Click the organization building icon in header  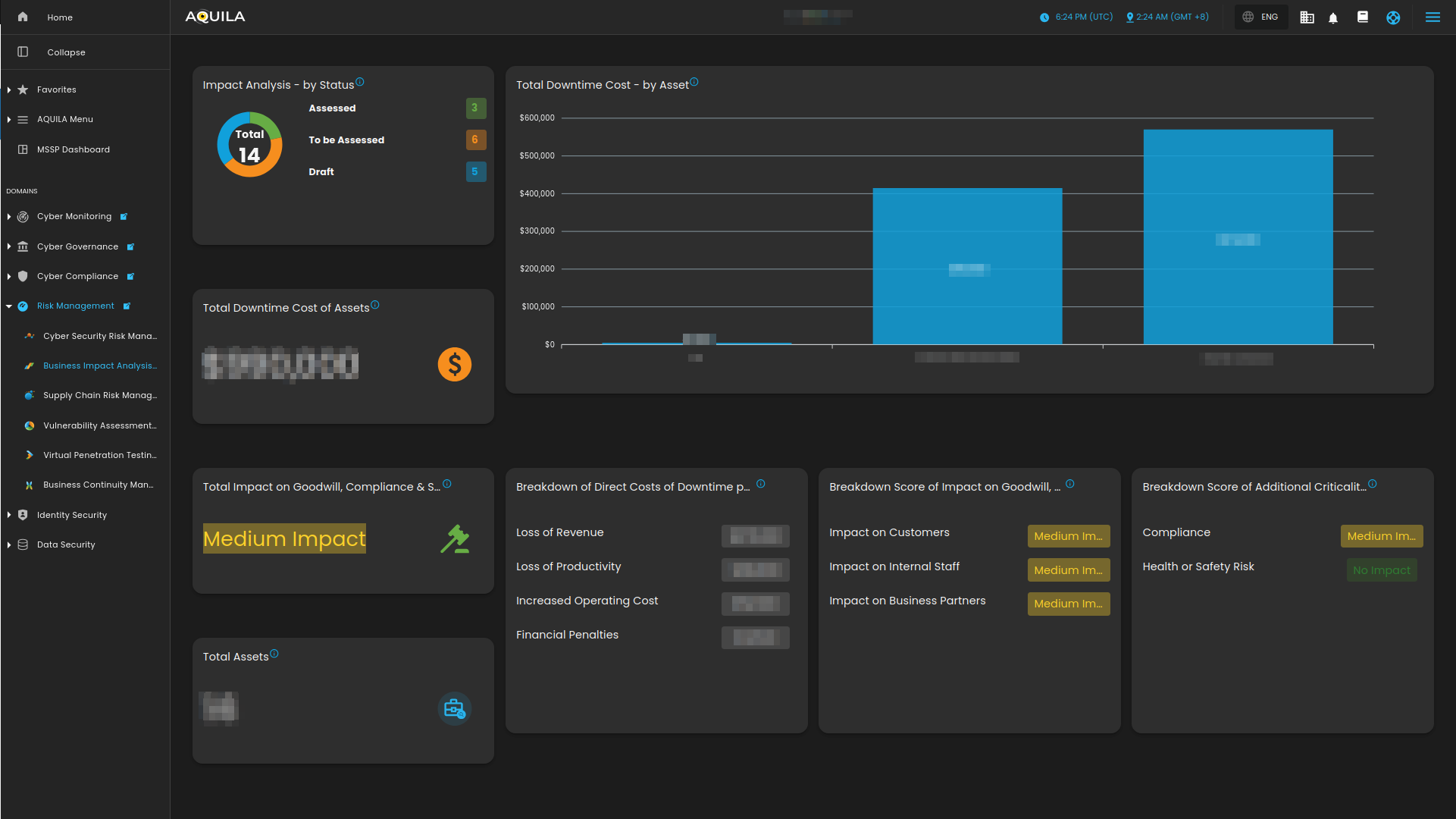pos(1307,17)
